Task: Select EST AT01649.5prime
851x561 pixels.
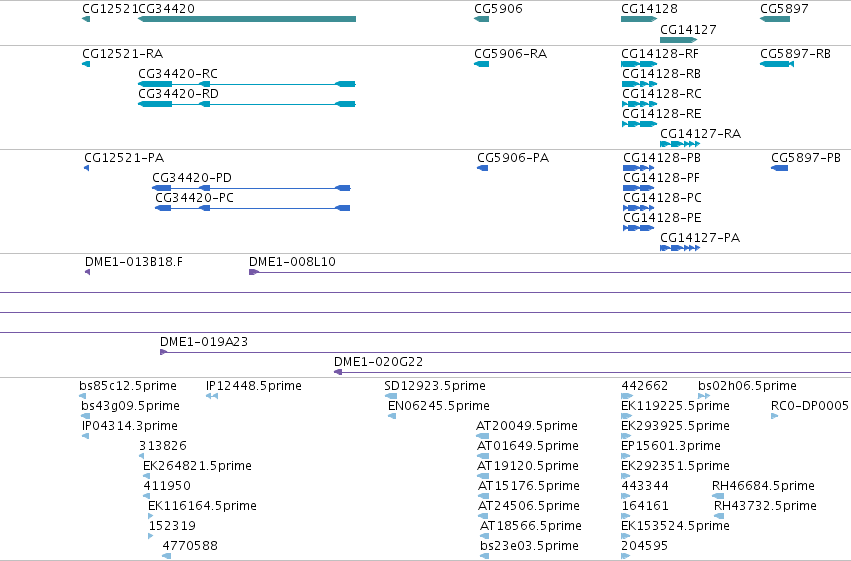Action: 482,456
